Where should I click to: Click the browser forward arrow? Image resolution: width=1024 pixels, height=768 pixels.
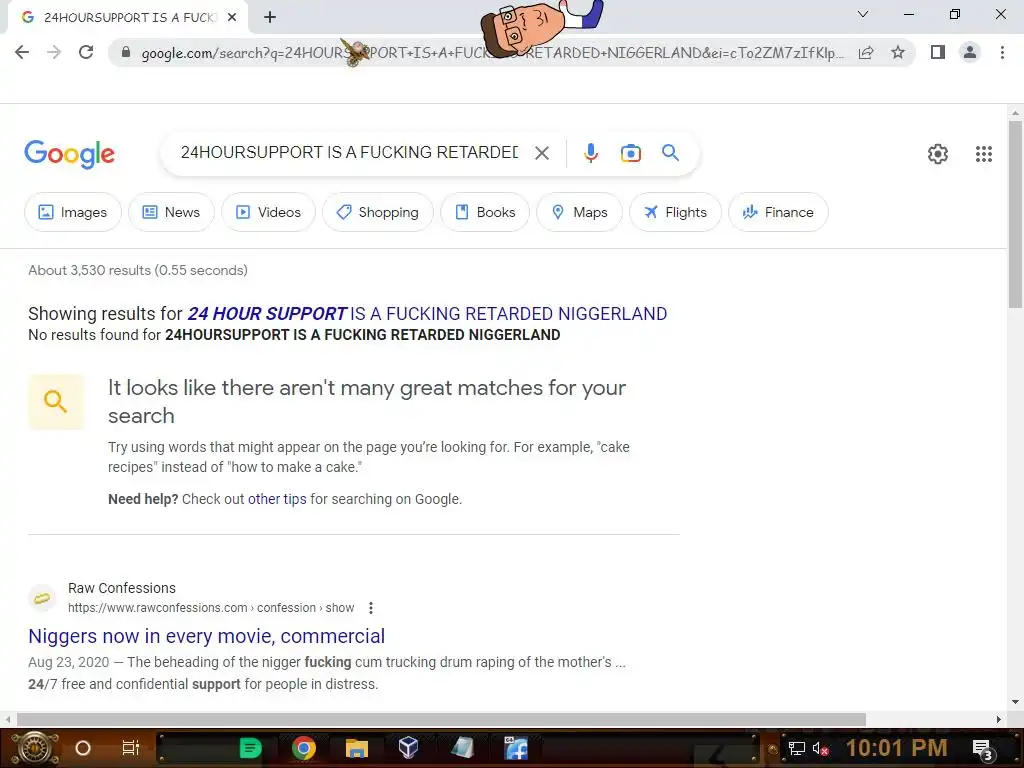54,52
